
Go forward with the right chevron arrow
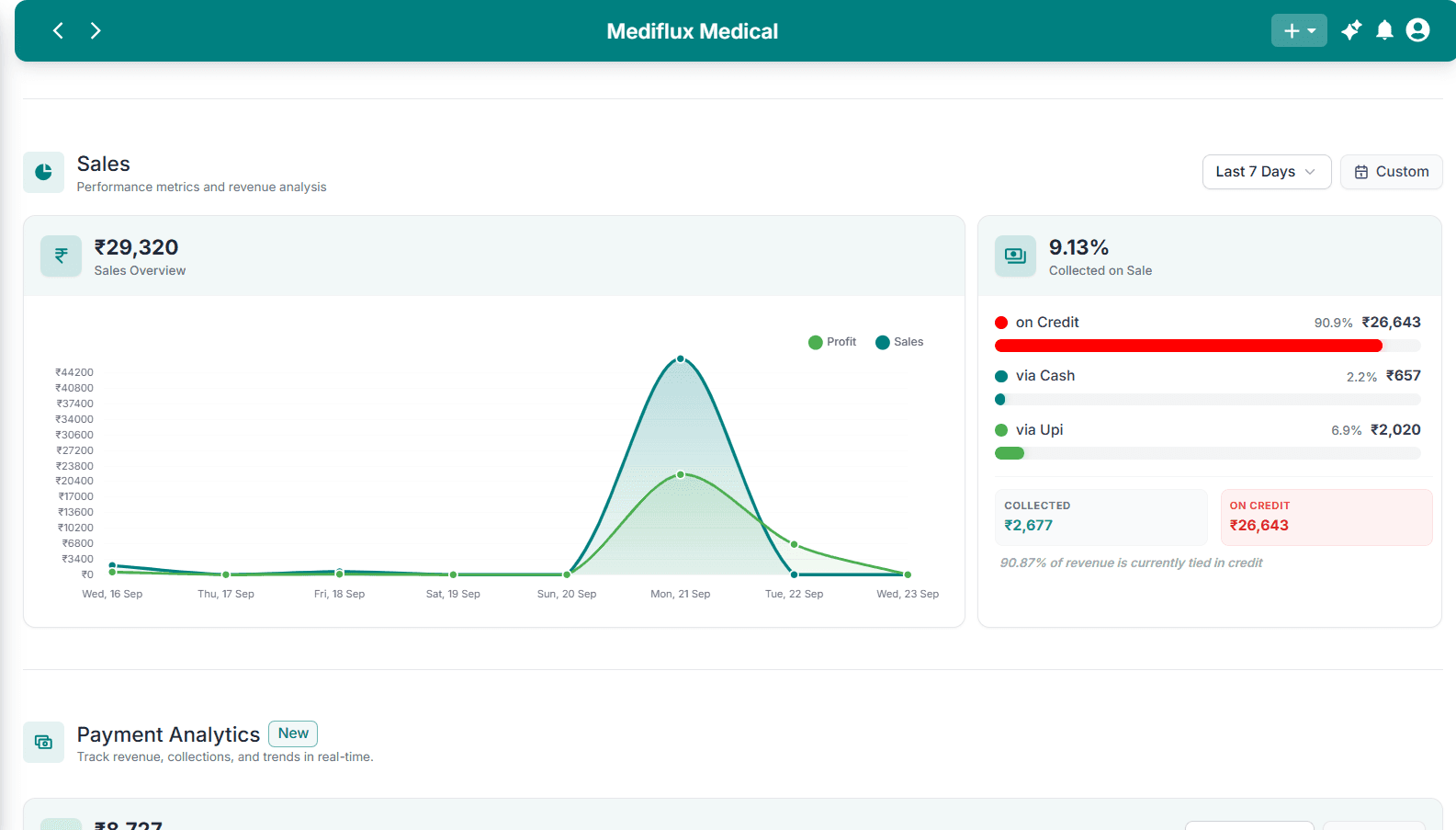point(96,30)
